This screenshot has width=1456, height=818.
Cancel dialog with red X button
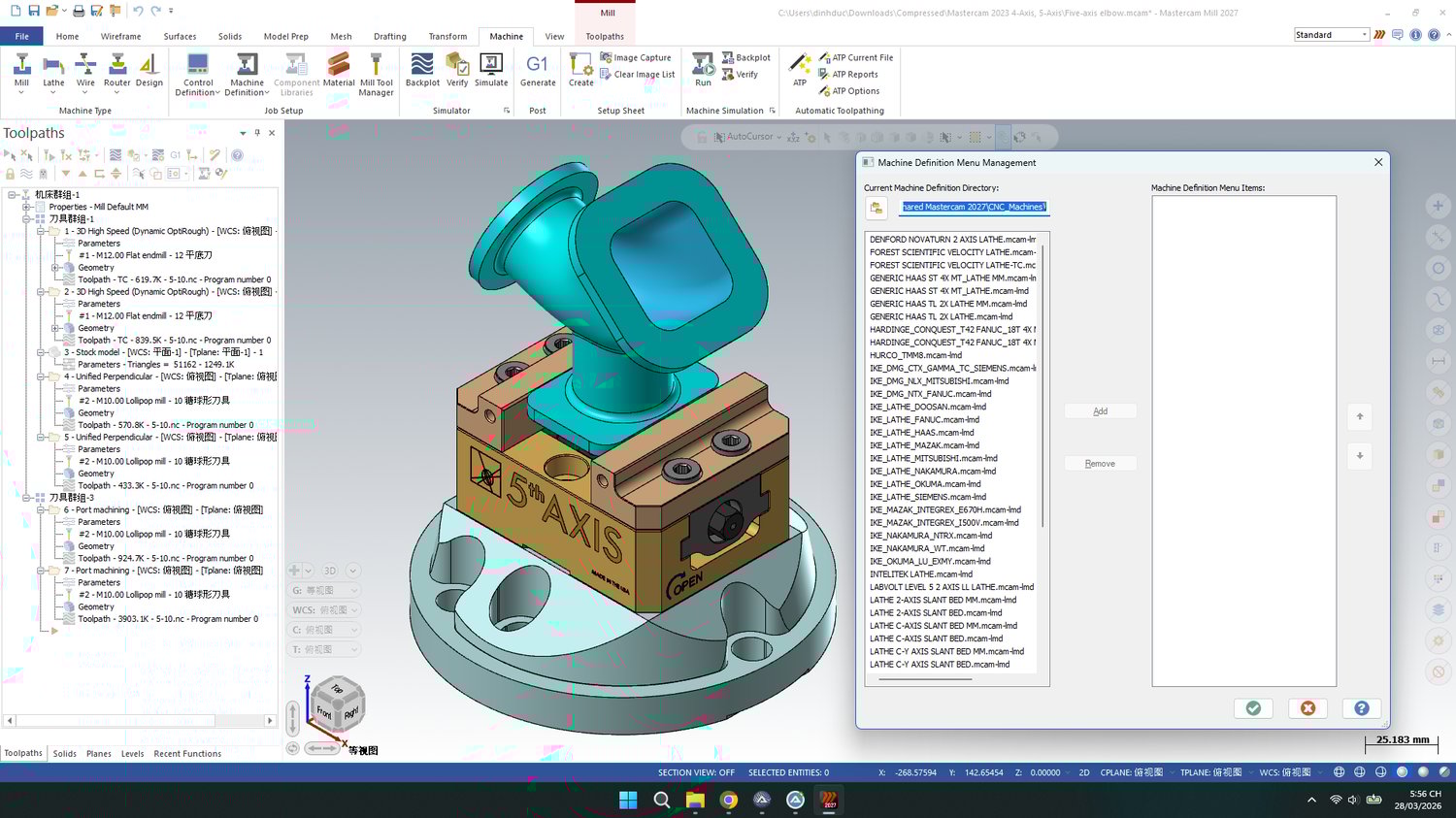pos(1307,708)
